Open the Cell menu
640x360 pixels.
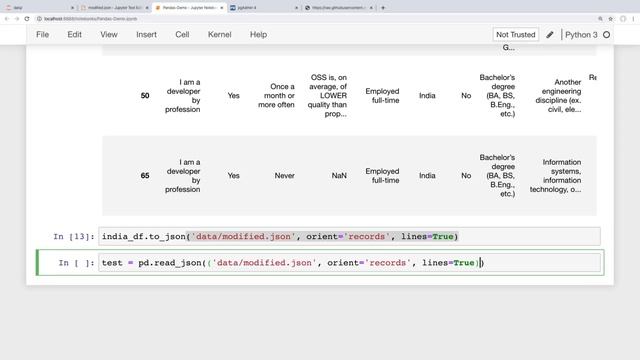tap(182, 35)
